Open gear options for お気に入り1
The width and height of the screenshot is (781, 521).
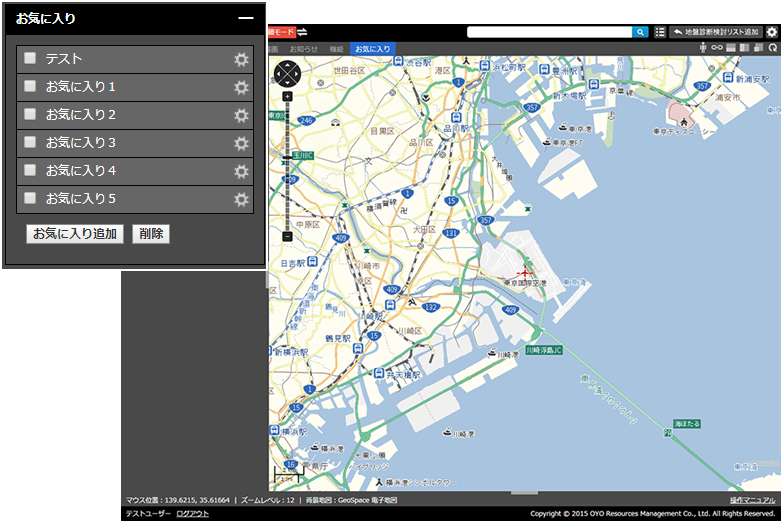coord(240,88)
